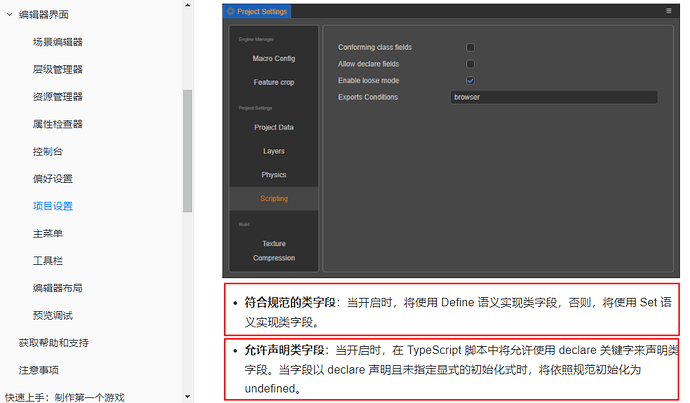Image resolution: width=690 pixels, height=403 pixels.
Task: Select the Scripting settings item
Action: tap(274, 198)
